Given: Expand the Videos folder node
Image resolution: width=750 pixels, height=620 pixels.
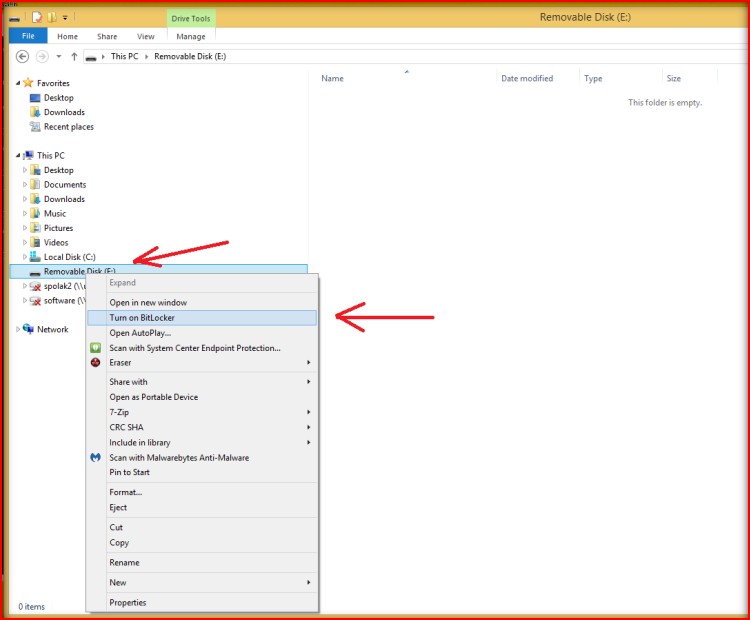Looking at the screenshot, I should [25, 242].
